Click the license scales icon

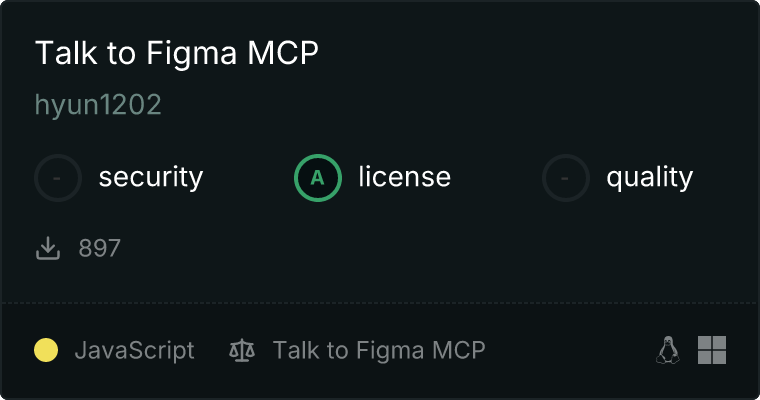[x=242, y=350]
